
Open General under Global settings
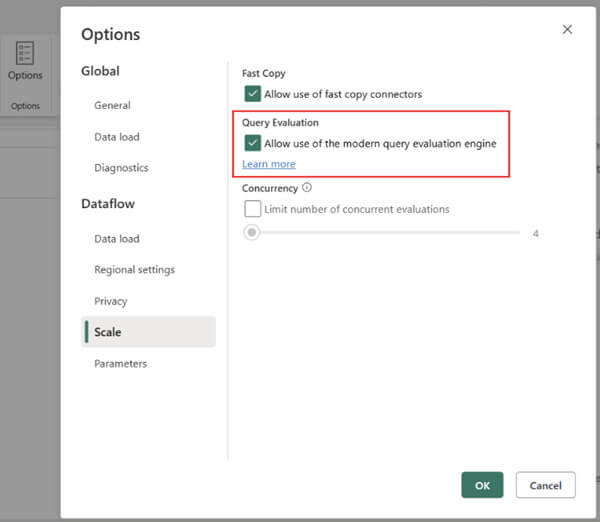click(x=112, y=105)
